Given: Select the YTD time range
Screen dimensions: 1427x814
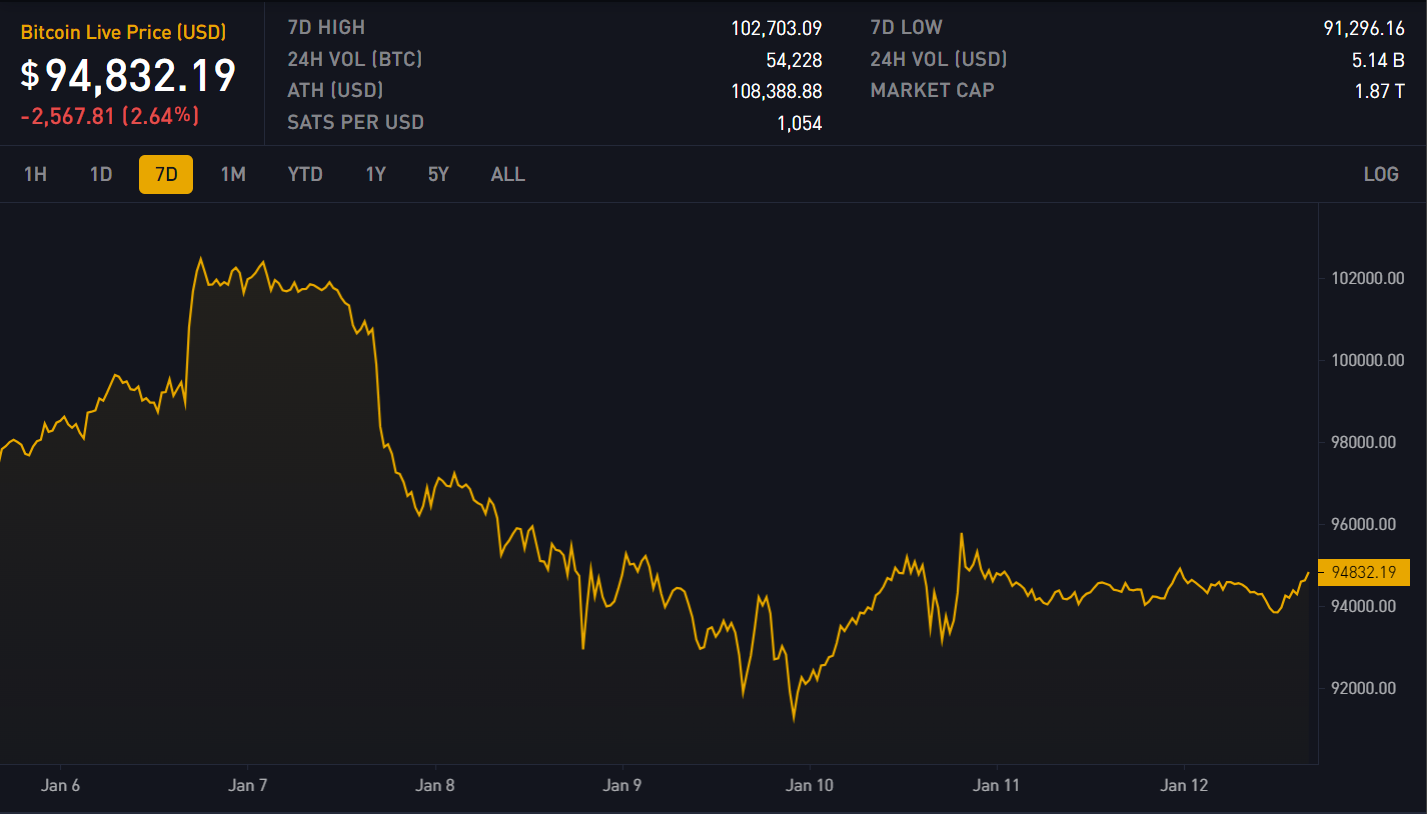Looking at the screenshot, I should 305,174.
